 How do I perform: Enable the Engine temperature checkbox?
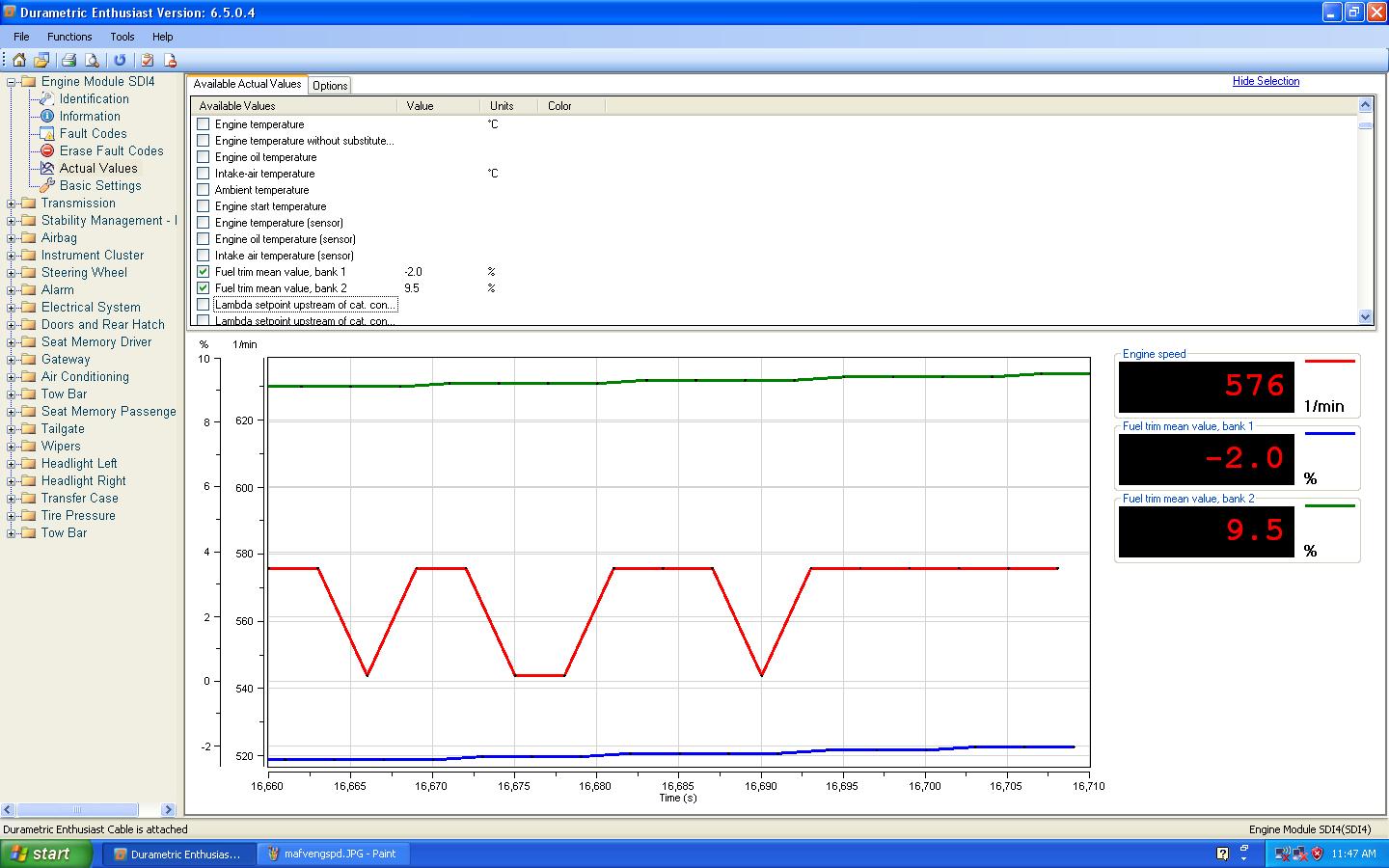click(203, 124)
